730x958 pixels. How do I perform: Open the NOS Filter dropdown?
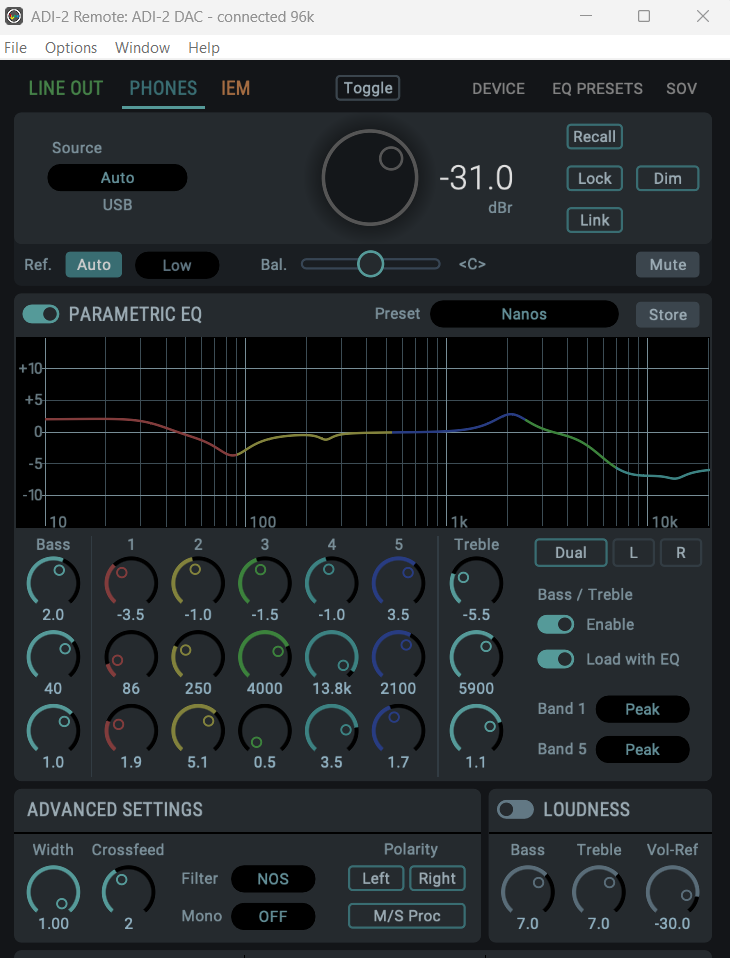click(x=273, y=879)
